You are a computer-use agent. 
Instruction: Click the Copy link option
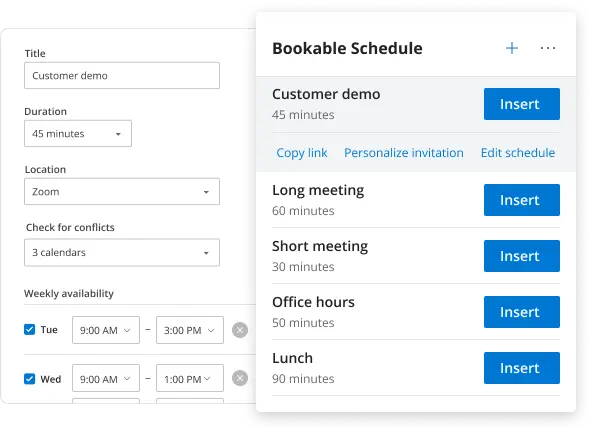point(302,153)
